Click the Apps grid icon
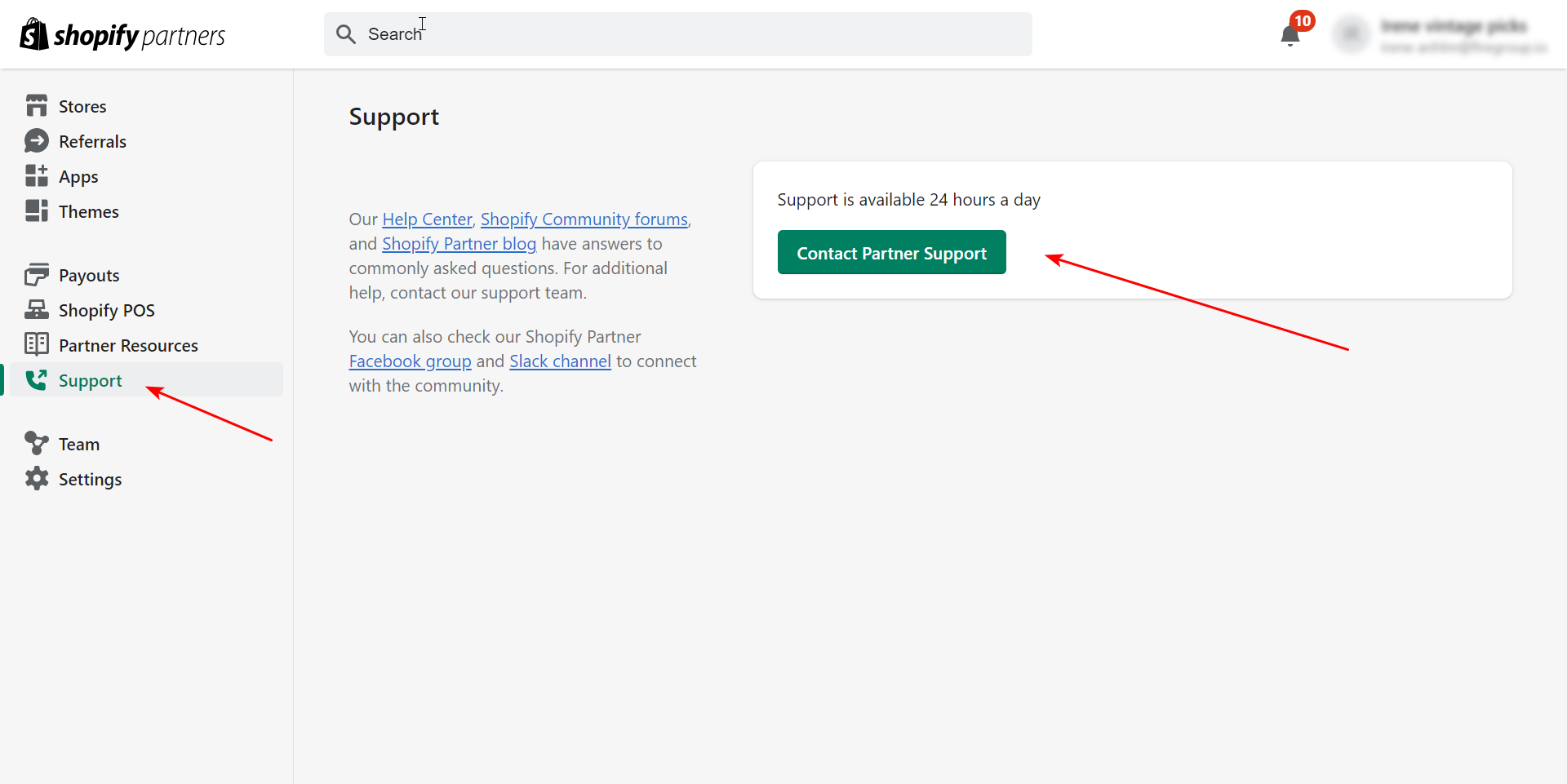Screen dimensions: 1567x784 (37, 176)
